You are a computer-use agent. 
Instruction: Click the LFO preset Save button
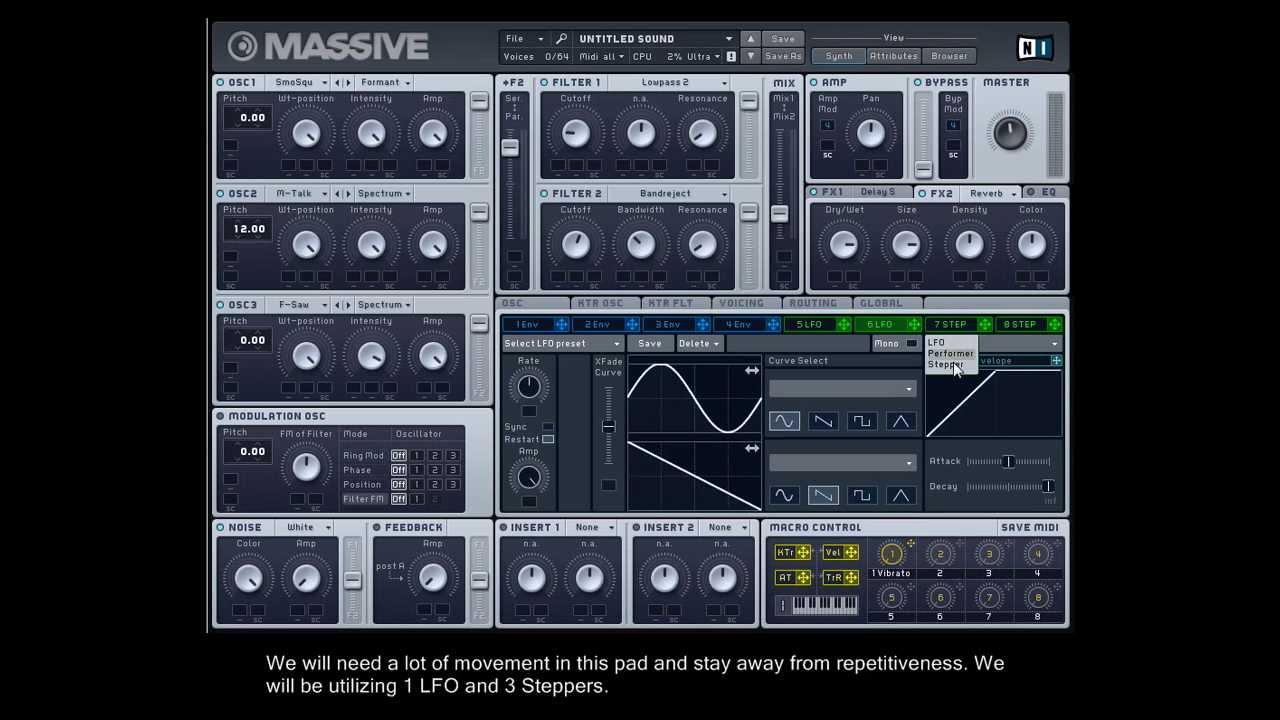tap(650, 344)
